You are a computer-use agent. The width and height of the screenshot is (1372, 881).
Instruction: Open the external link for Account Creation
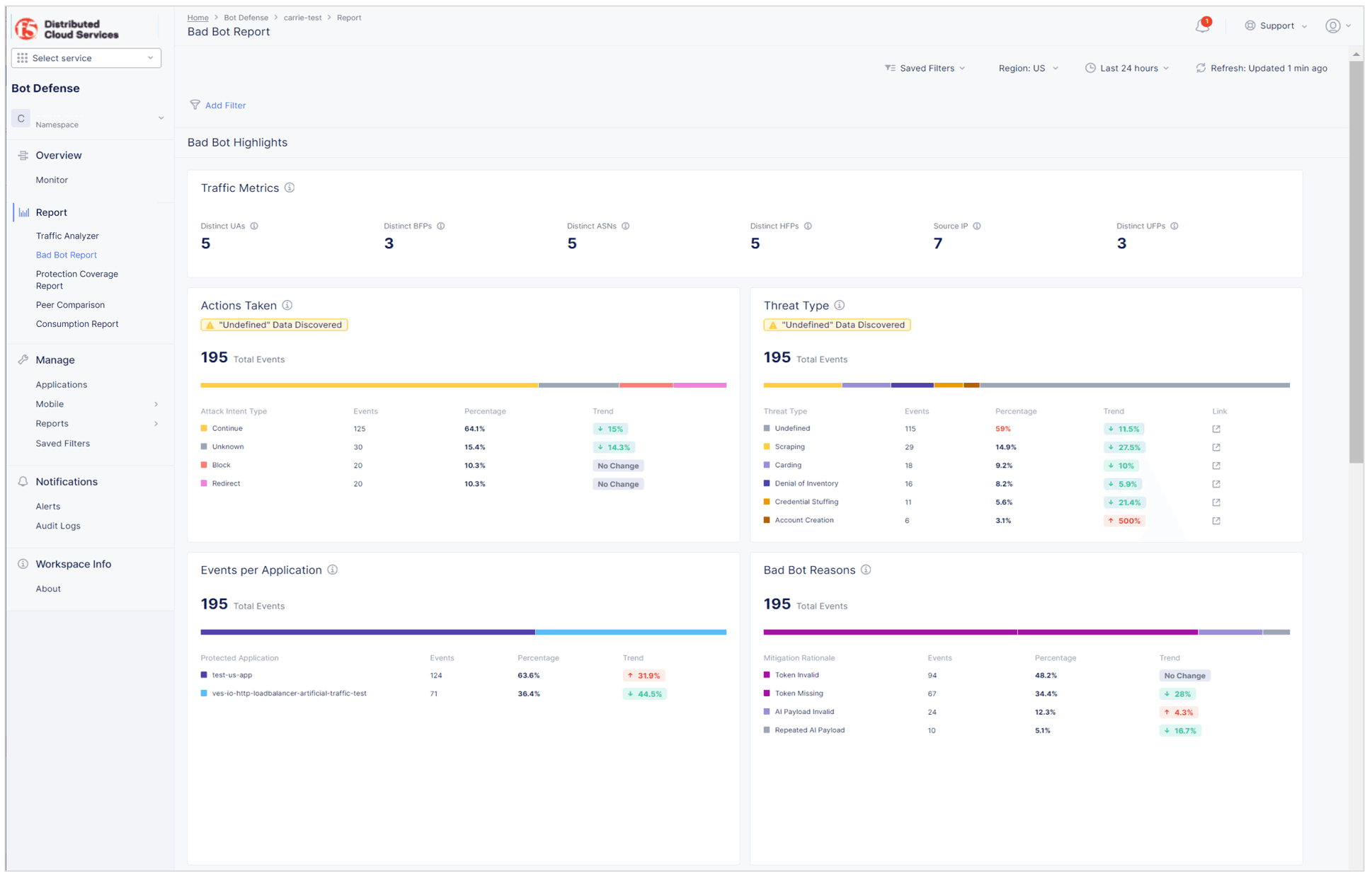(1216, 522)
